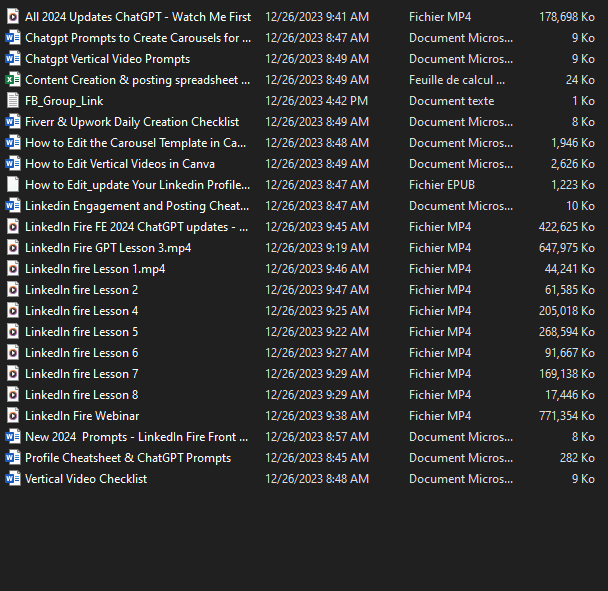Click the video icon for LinkedIn fire Lesson 5
Screen dimensions: 608x591
[x=13, y=332]
